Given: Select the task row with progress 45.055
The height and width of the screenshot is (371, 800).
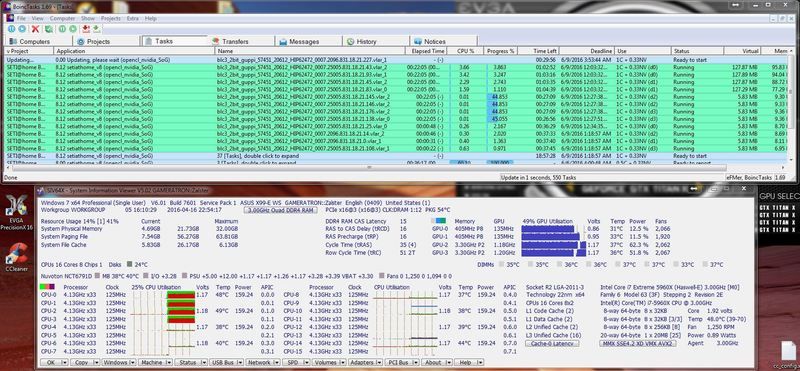Looking at the screenshot, I should [x=395, y=118].
